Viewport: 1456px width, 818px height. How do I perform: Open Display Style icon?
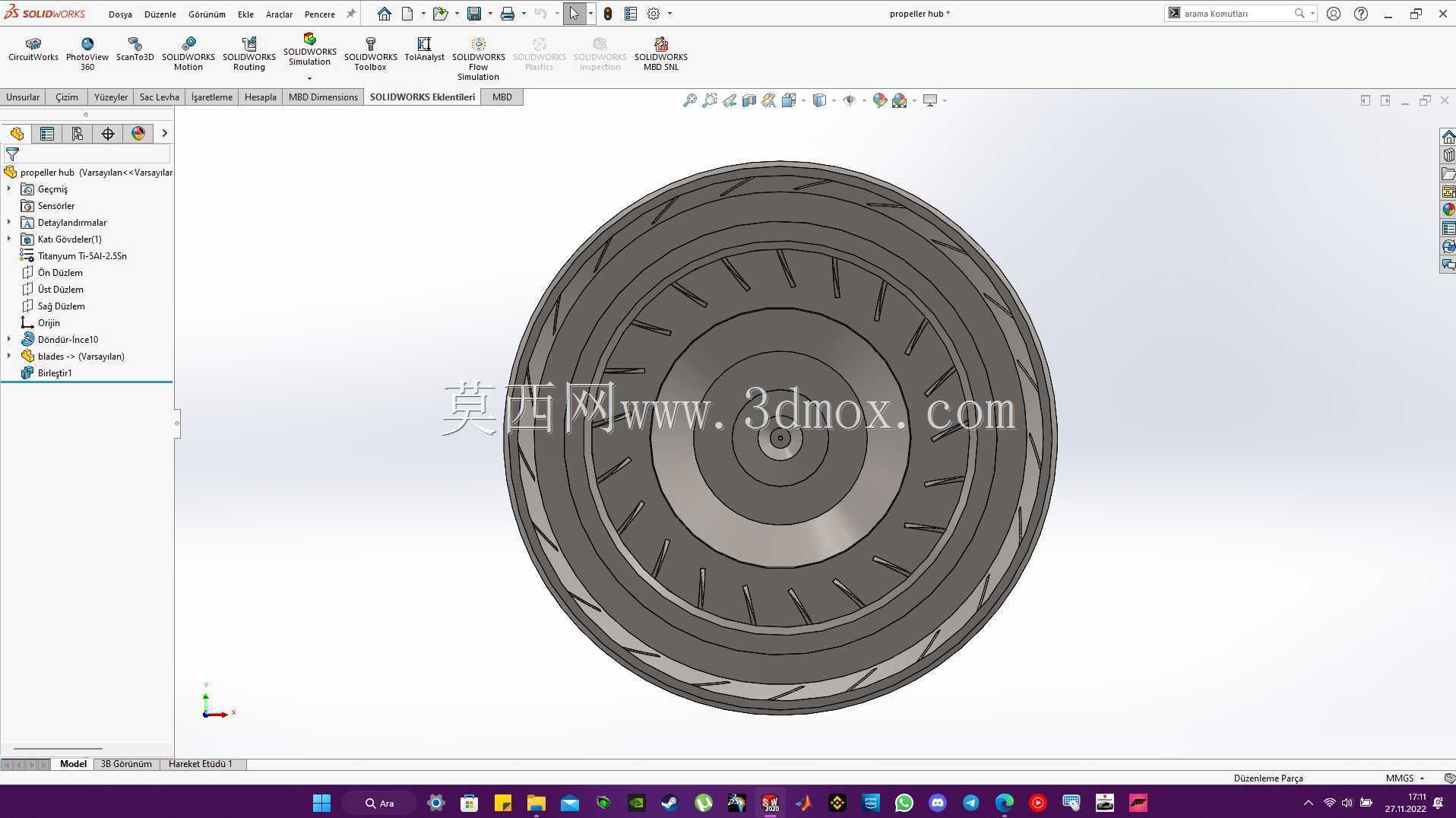[x=819, y=100]
